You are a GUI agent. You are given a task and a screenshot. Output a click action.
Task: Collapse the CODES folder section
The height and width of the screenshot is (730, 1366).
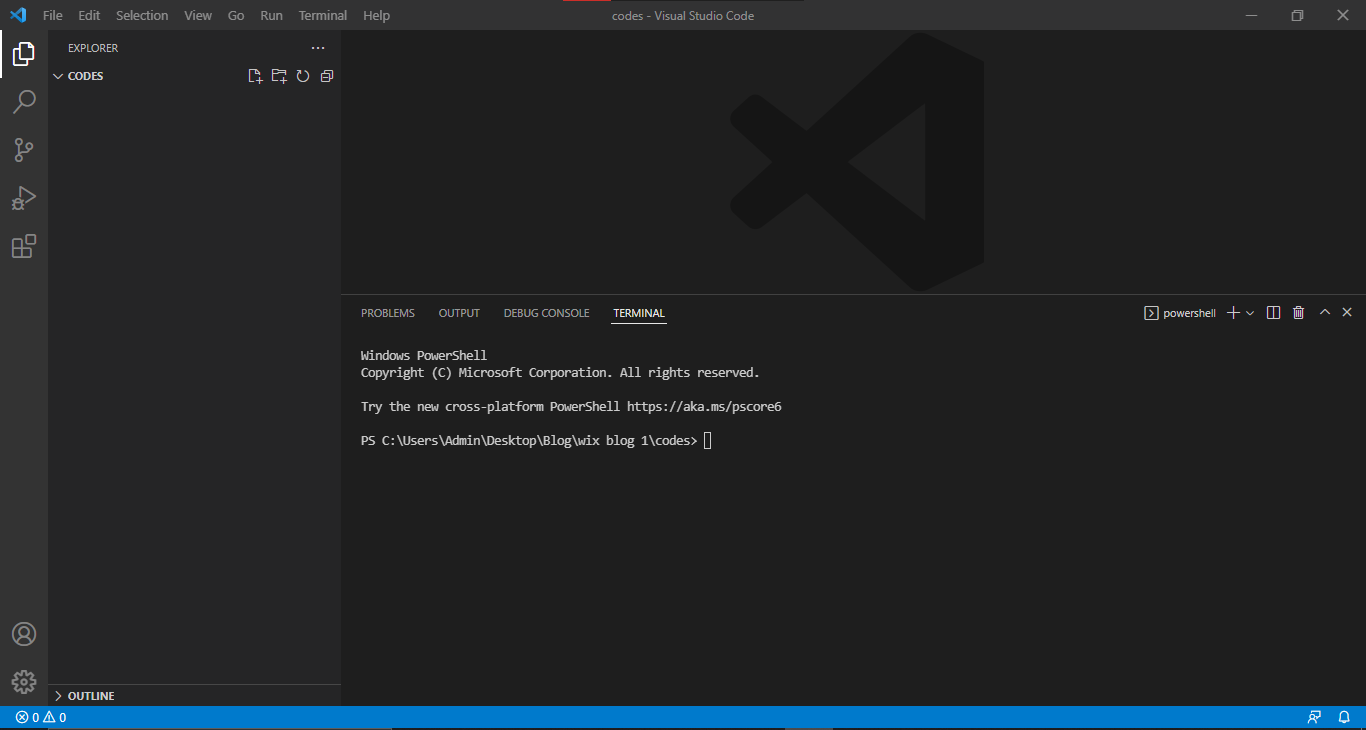tap(194, 76)
